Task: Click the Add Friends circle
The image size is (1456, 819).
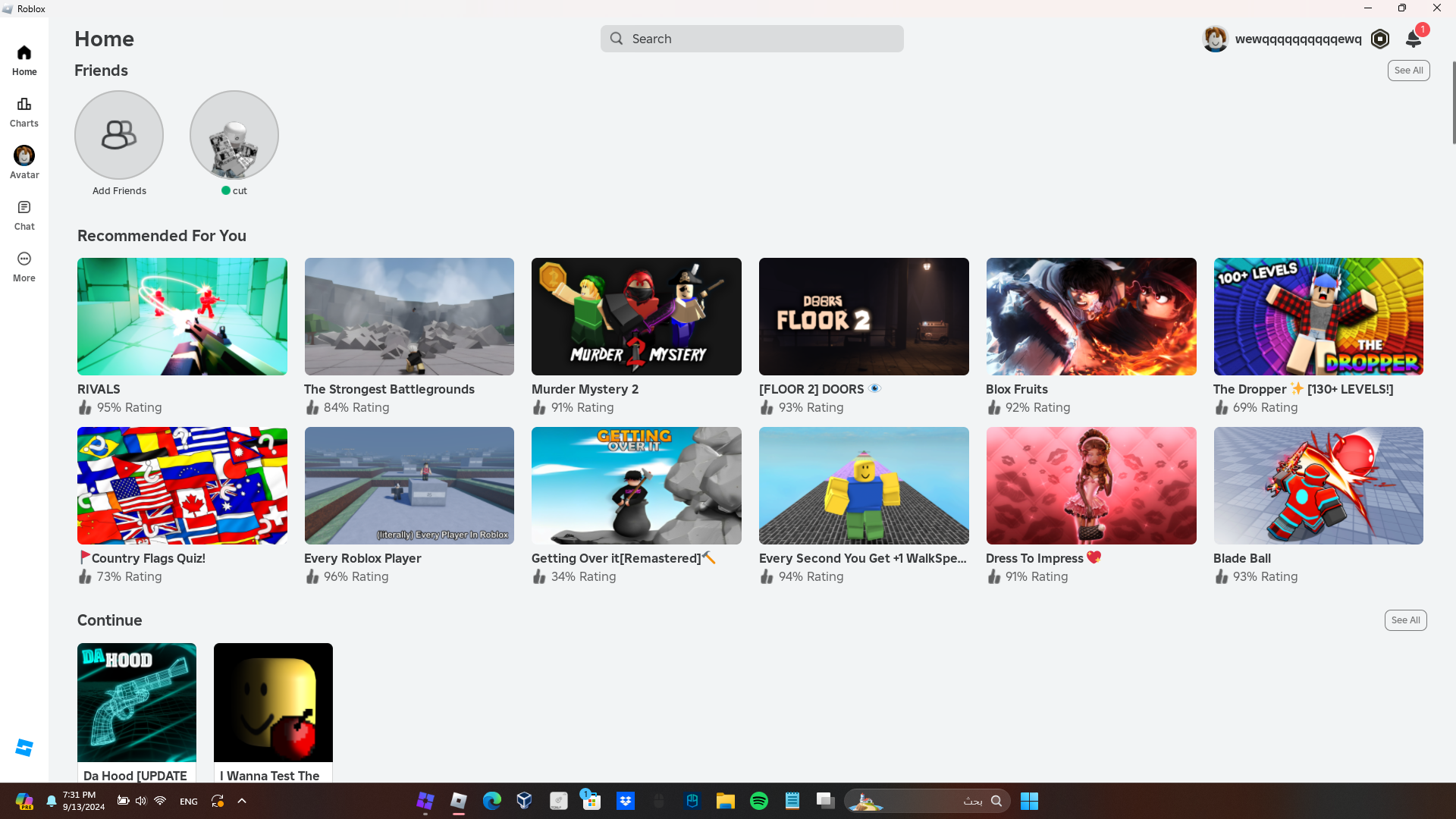Action: 119,135
